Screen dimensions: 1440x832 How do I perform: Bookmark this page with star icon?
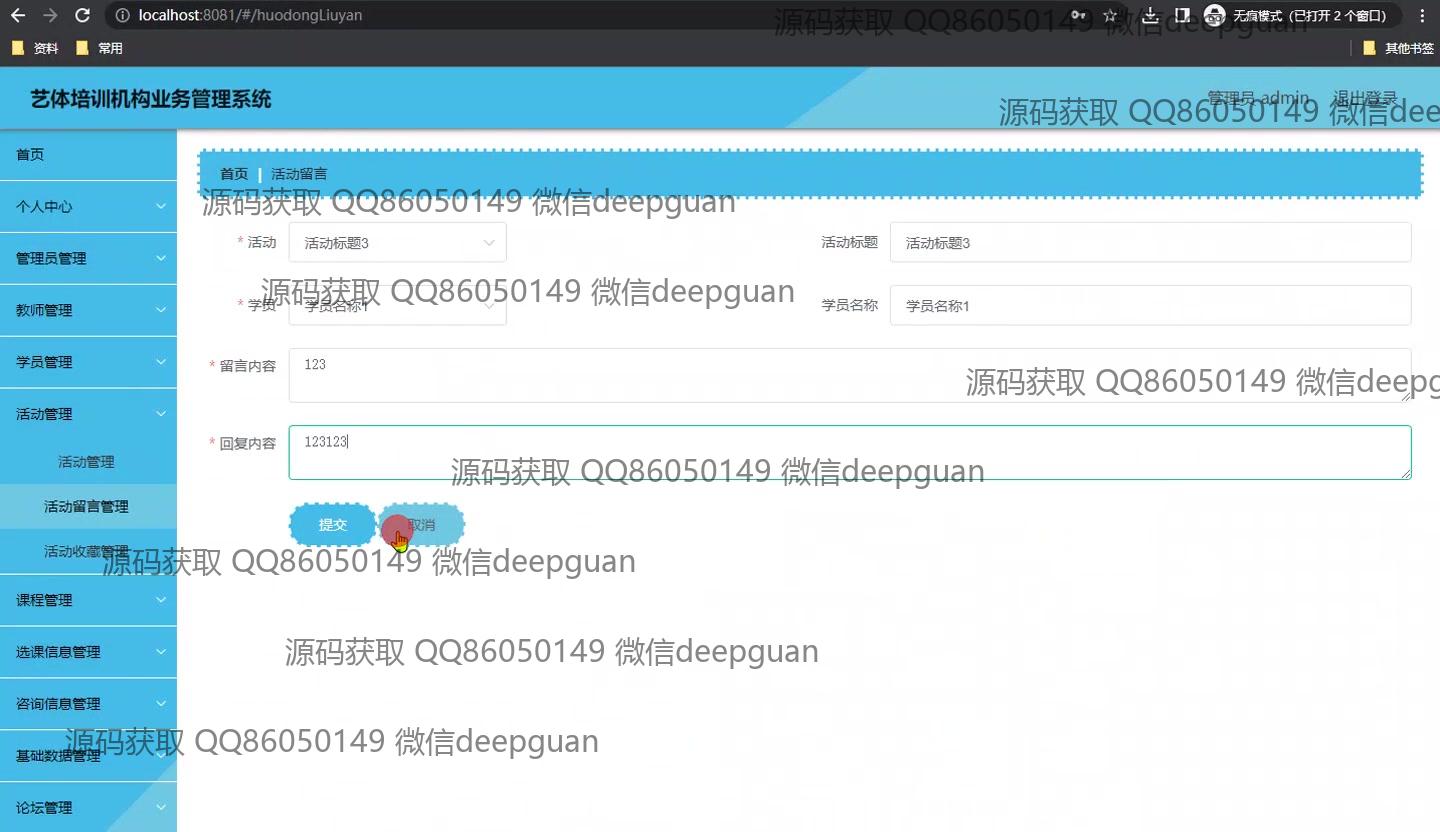pyautogui.click(x=1110, y=15)
